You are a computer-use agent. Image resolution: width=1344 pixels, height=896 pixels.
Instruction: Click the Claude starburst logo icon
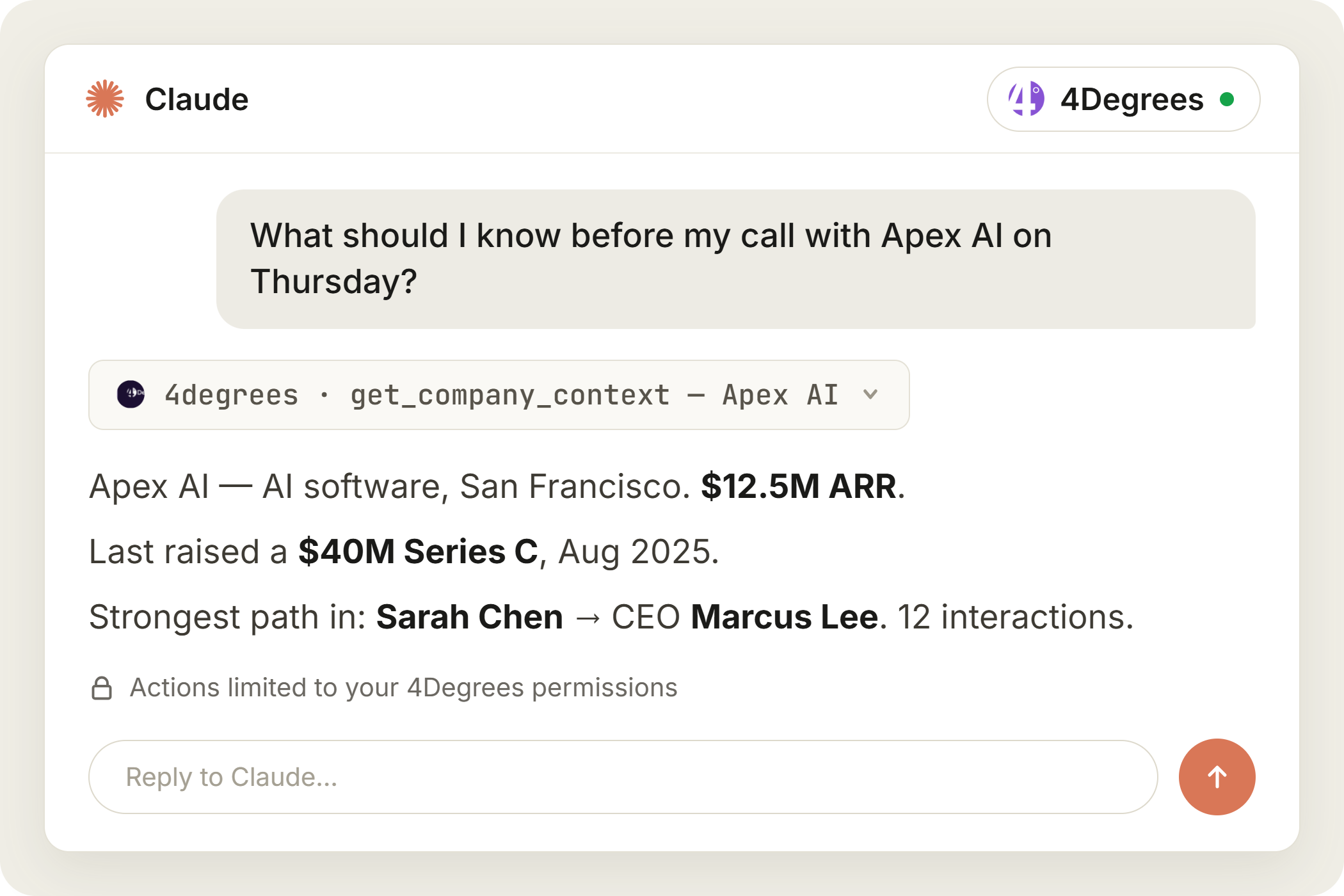pos(105,99)
